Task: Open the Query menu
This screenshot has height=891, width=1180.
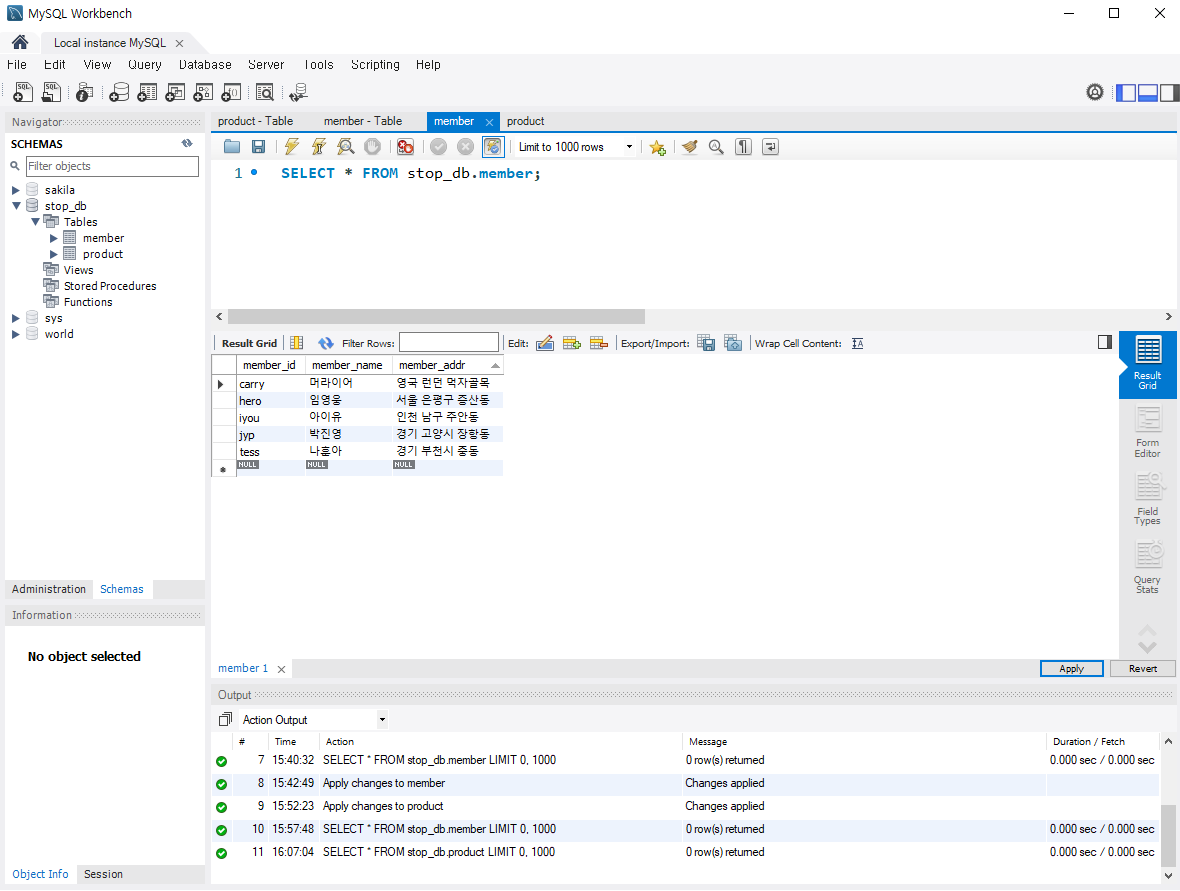Action: (x=144, y=65)
